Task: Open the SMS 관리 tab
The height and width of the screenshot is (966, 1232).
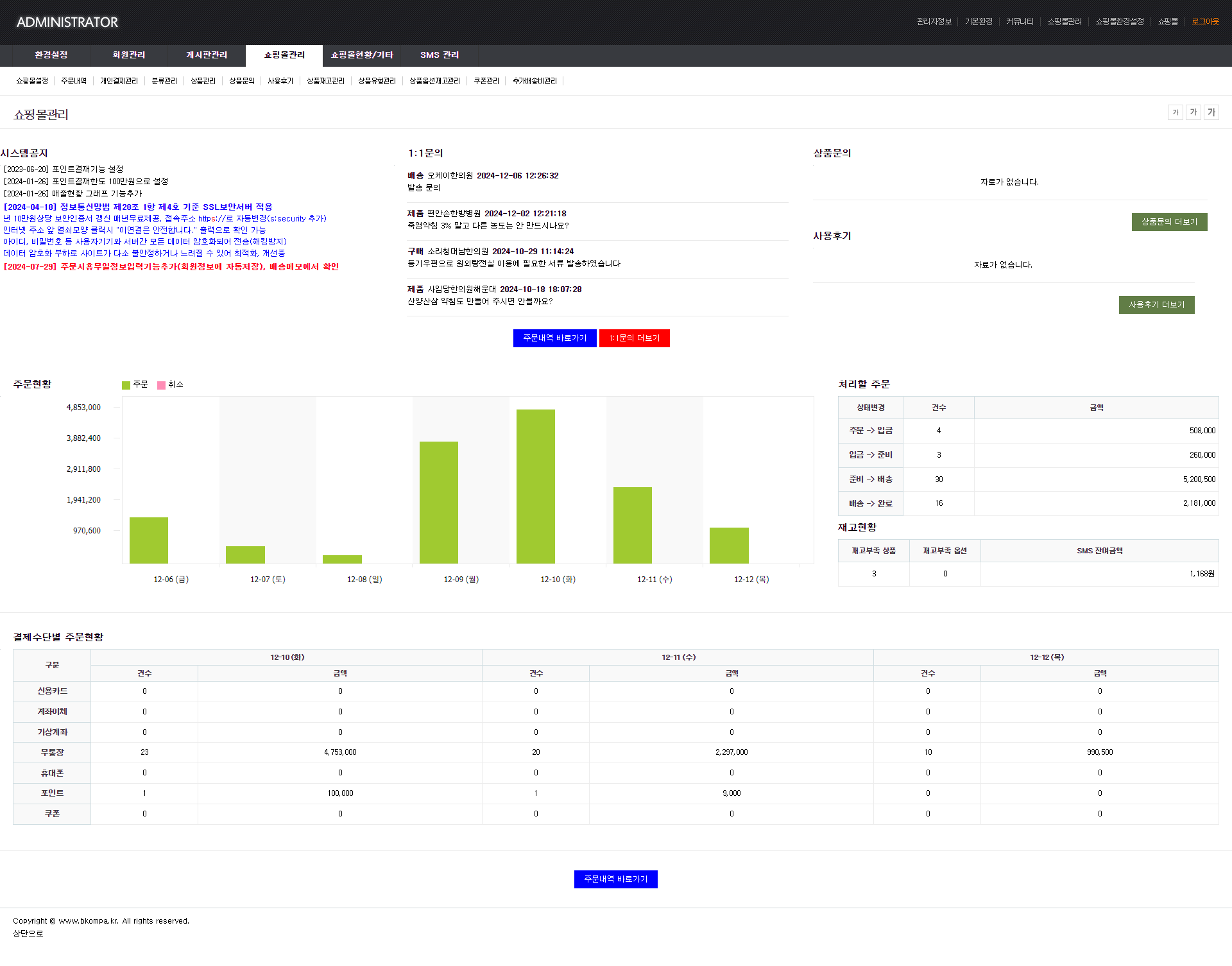Action: pyautogui.click(x=440, y=55)
